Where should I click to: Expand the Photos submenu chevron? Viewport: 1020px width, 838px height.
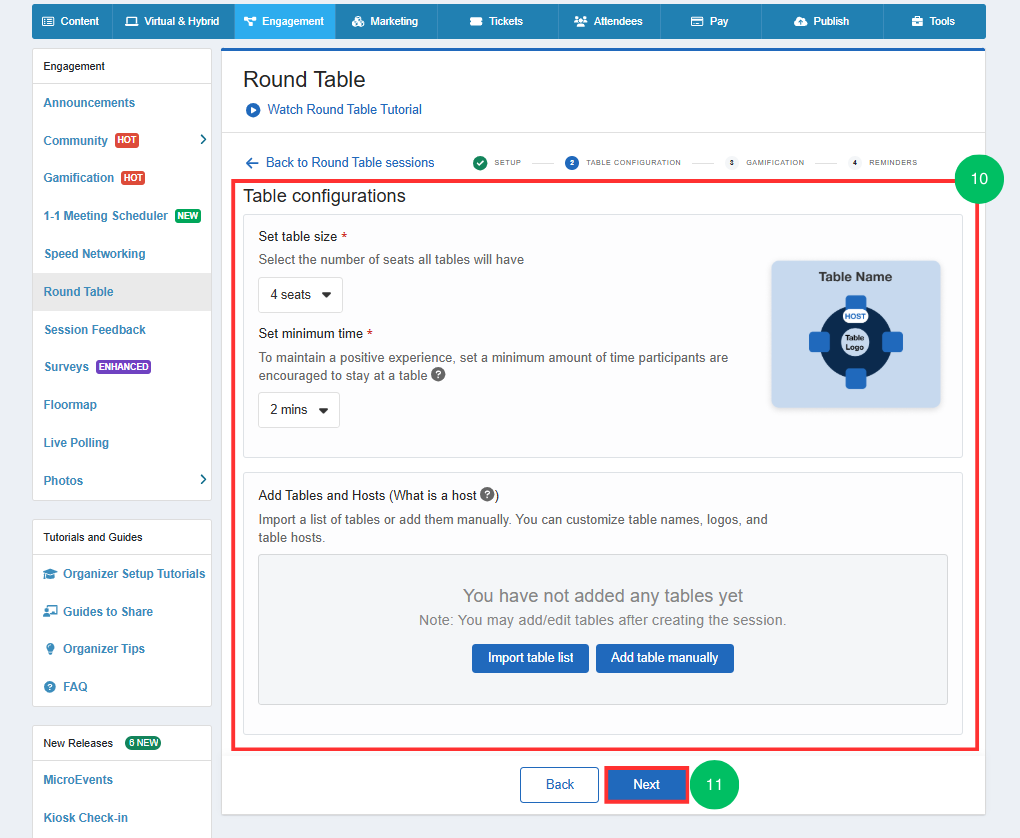pos(203,480)
